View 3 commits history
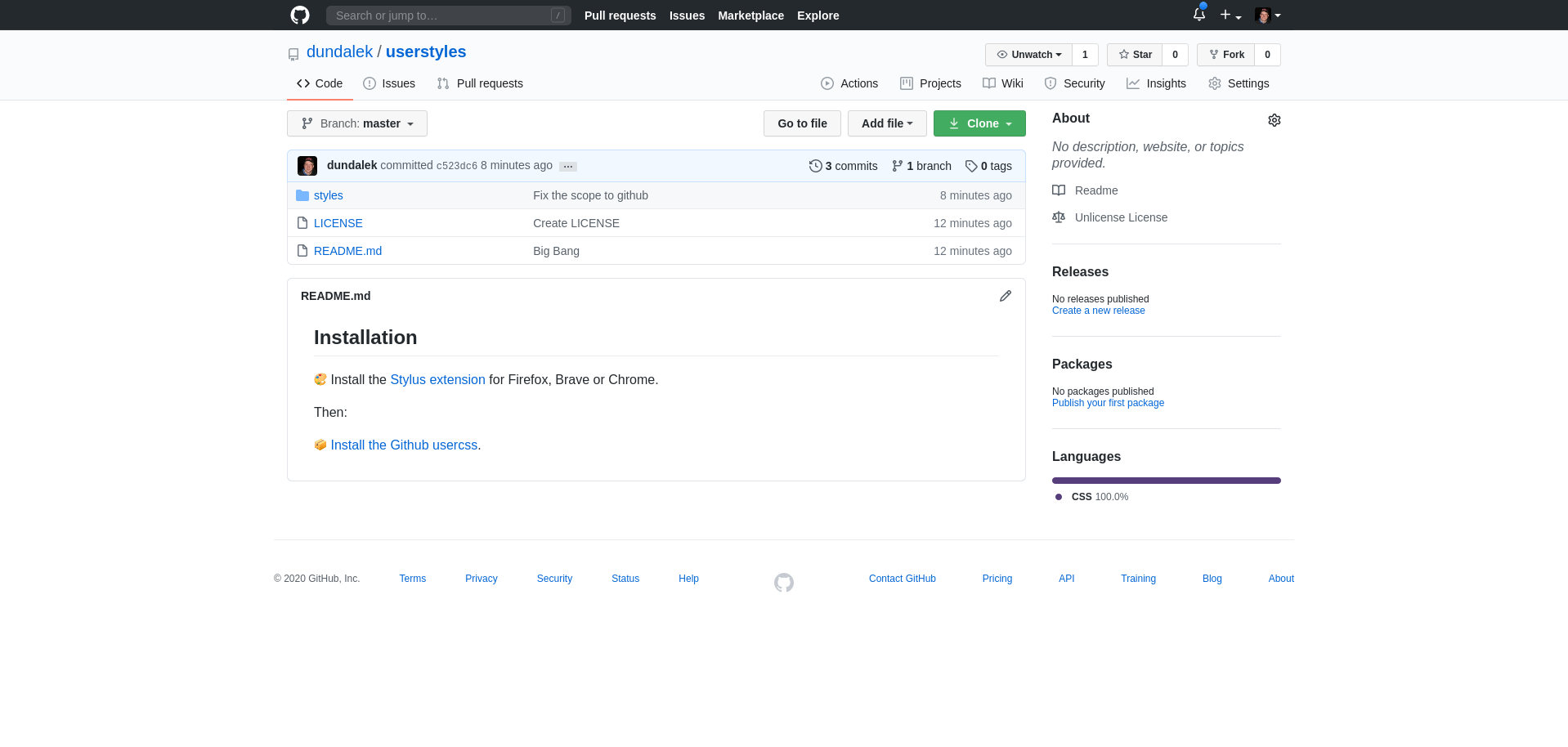 point(843,166)
